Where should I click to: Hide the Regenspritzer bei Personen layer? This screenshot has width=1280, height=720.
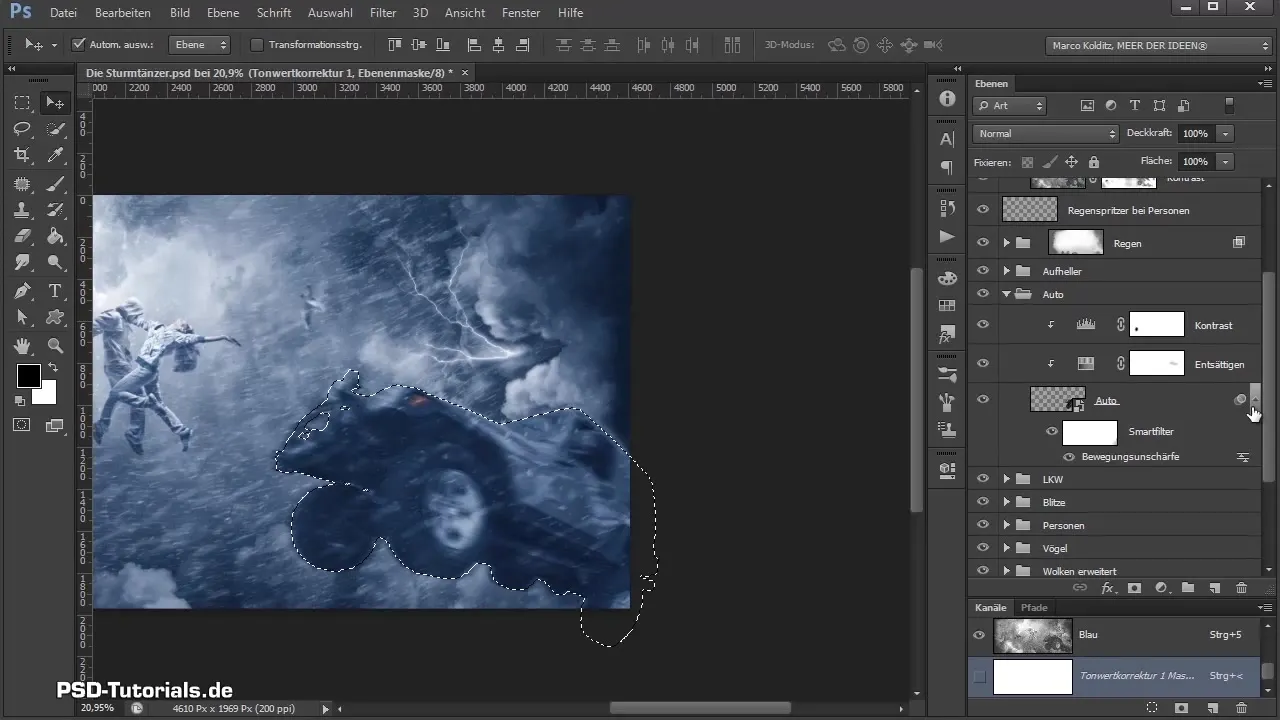point(983,210)
